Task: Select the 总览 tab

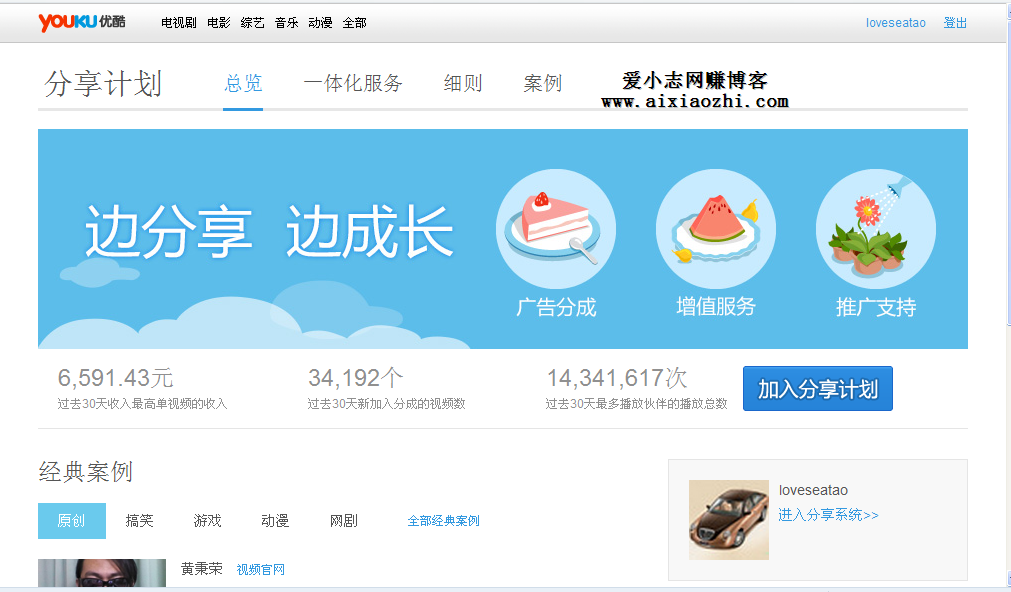Action: coord(243,83)
